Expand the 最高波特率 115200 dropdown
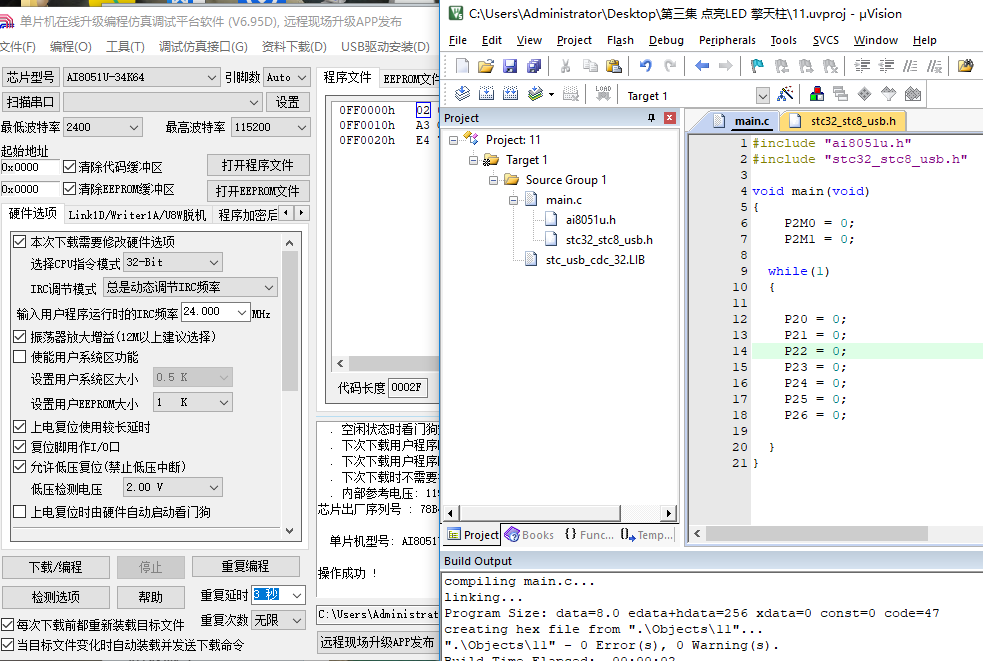Viewport: 983px width, 661px height. (x=271, y=127)
